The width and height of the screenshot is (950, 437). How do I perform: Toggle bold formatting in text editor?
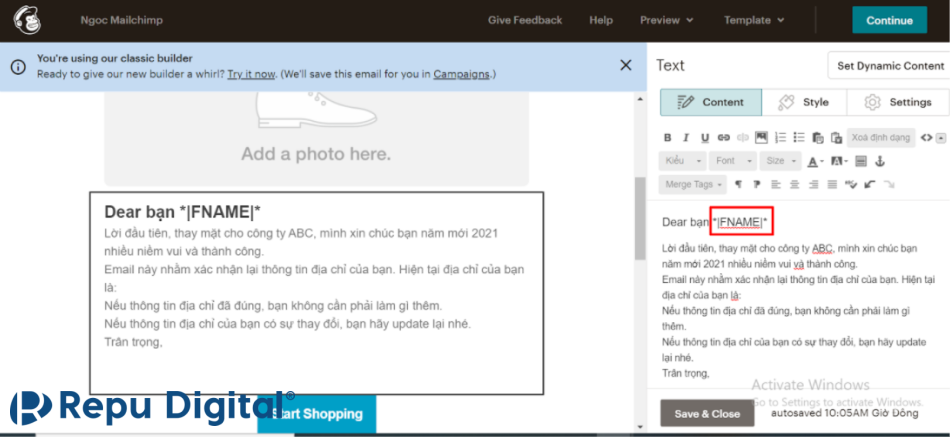point(668,137)
